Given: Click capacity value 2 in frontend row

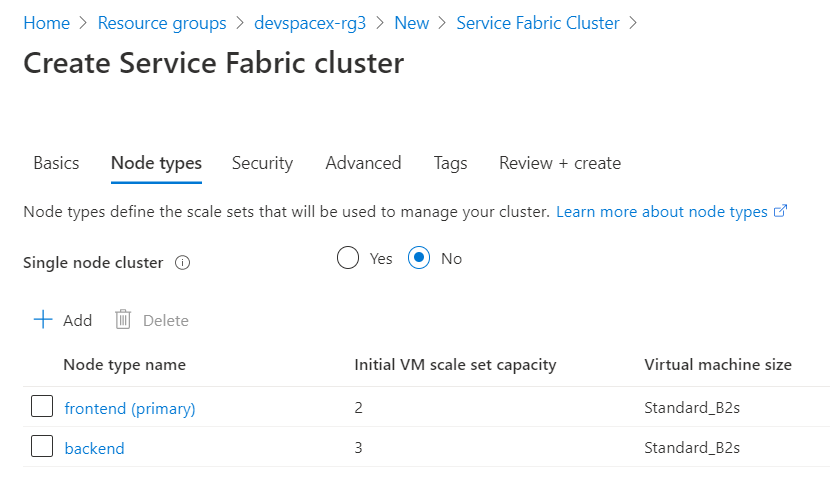Looking at the screenshot, I should (358, 407).
